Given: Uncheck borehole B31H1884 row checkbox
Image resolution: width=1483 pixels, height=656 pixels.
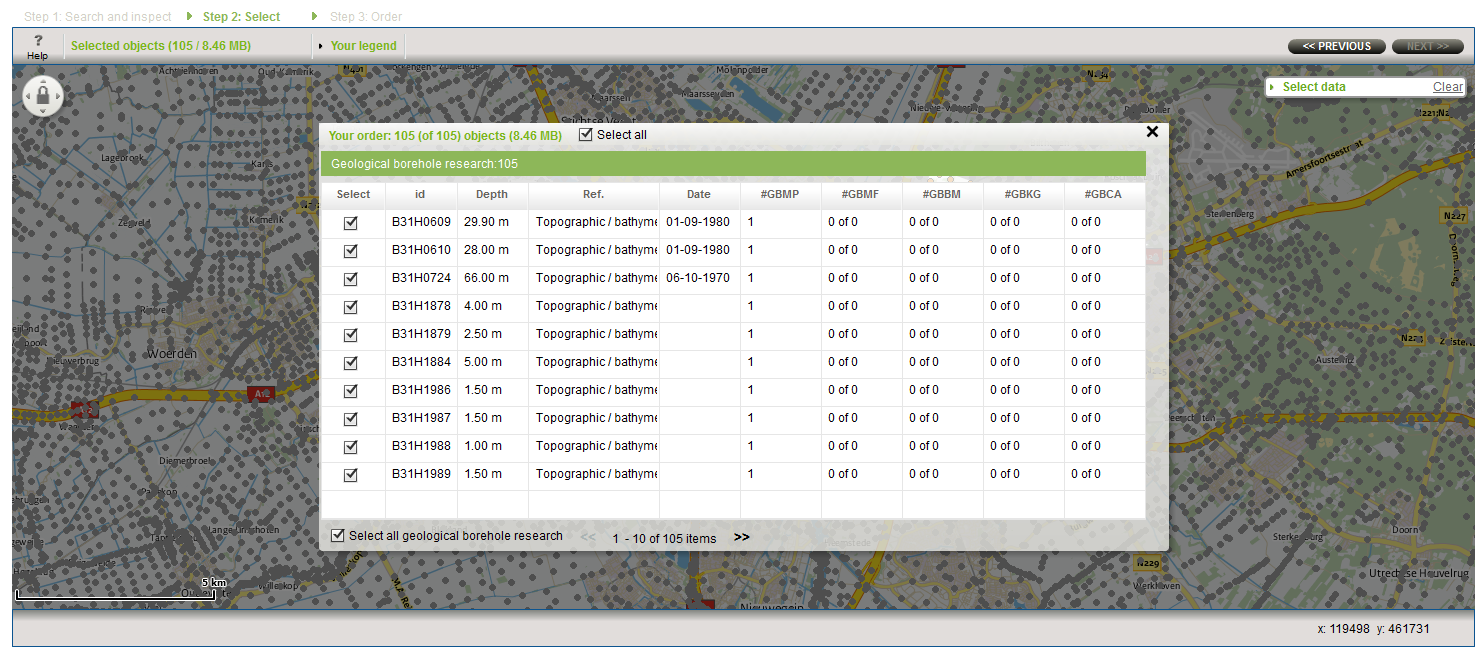Looking at the screenshot, I should (x=351, y=363).
